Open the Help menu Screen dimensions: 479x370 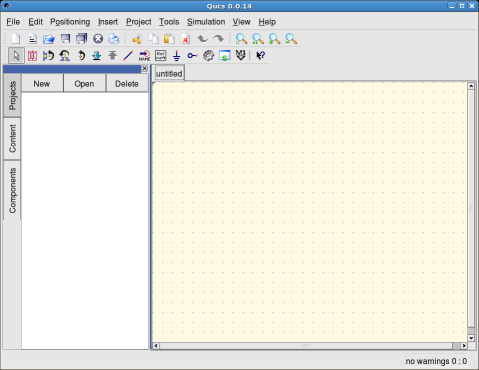click(x=267, y=22)
